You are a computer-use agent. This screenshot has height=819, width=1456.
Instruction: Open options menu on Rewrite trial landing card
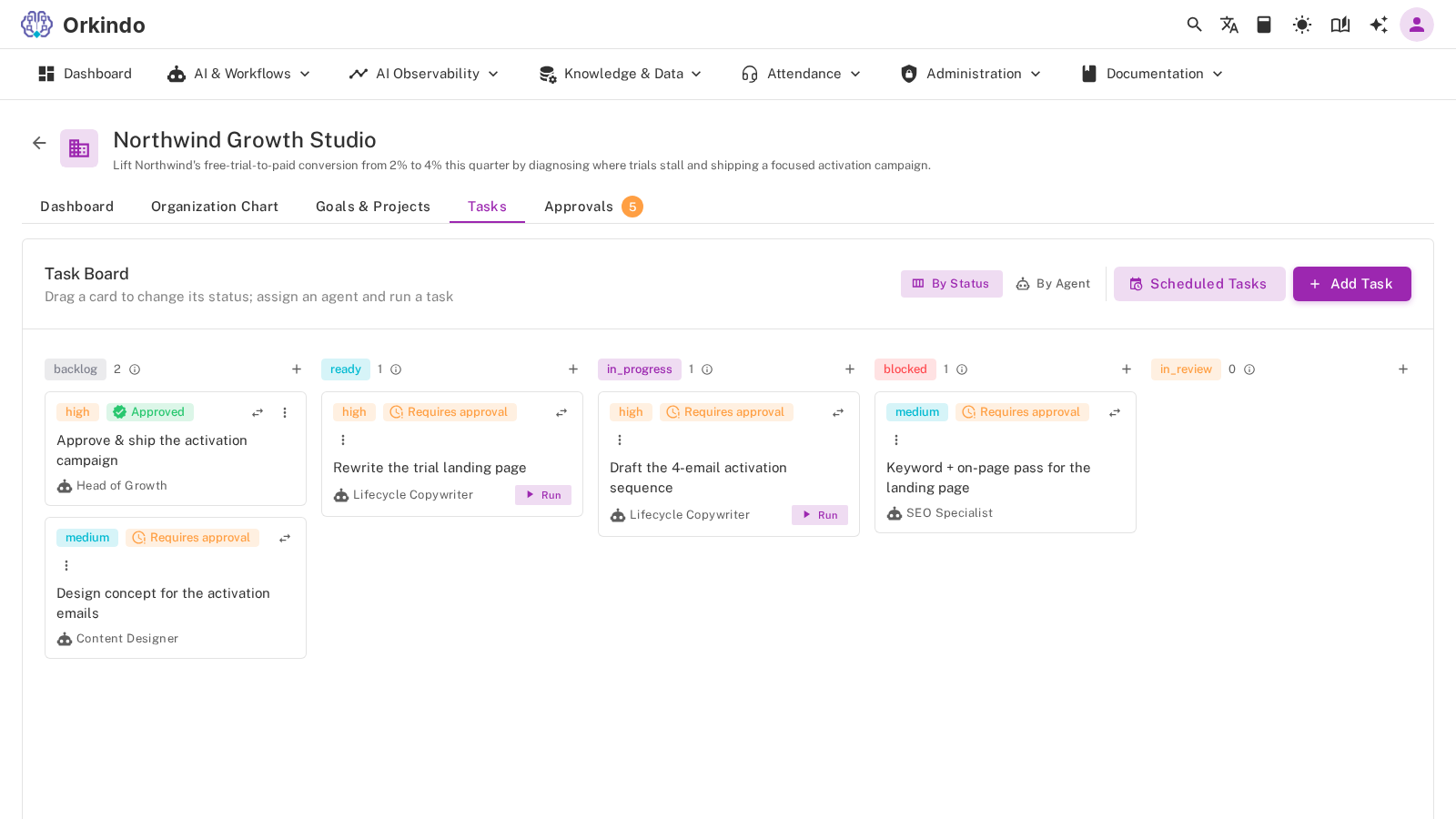(343, 440)
